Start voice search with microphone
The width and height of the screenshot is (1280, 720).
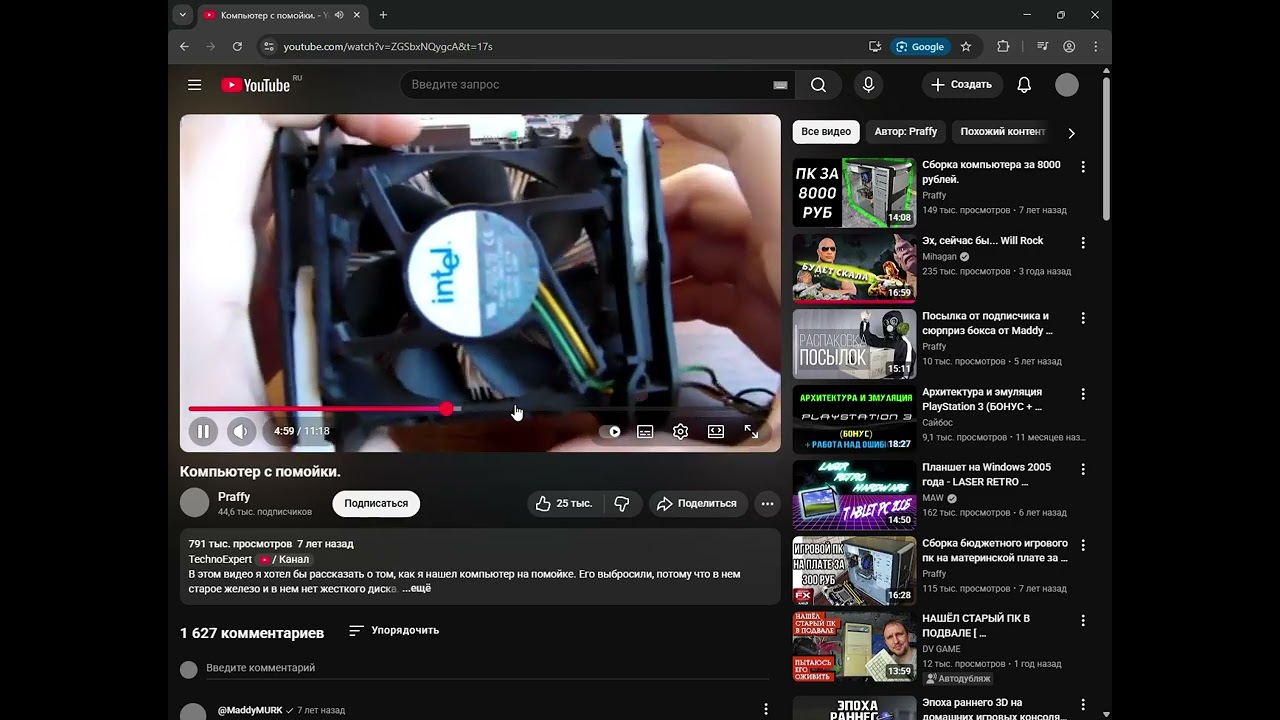(868, 85)
